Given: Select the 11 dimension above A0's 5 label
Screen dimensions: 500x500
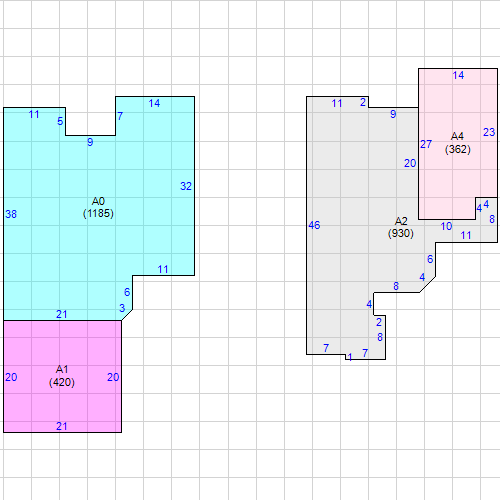Looking at the screenshot, I should coord(34,114).
